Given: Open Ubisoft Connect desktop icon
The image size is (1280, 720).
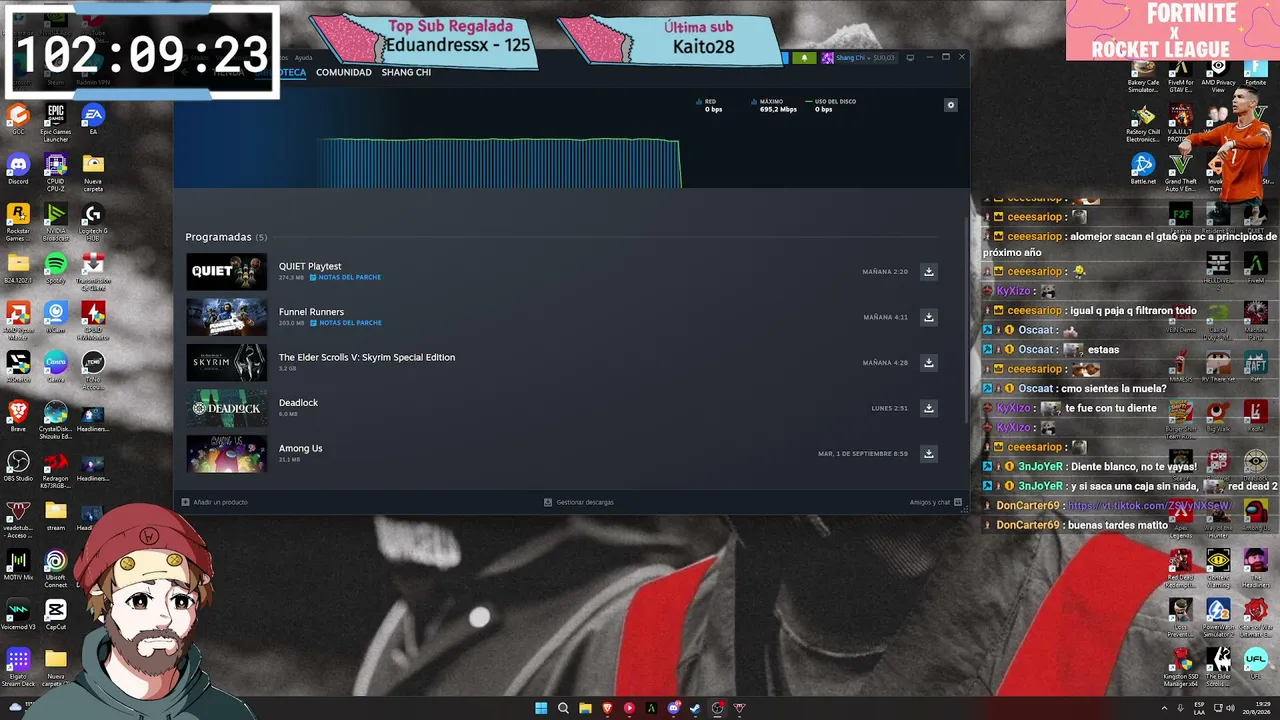Looking at the screenshot, I should 56,567.
